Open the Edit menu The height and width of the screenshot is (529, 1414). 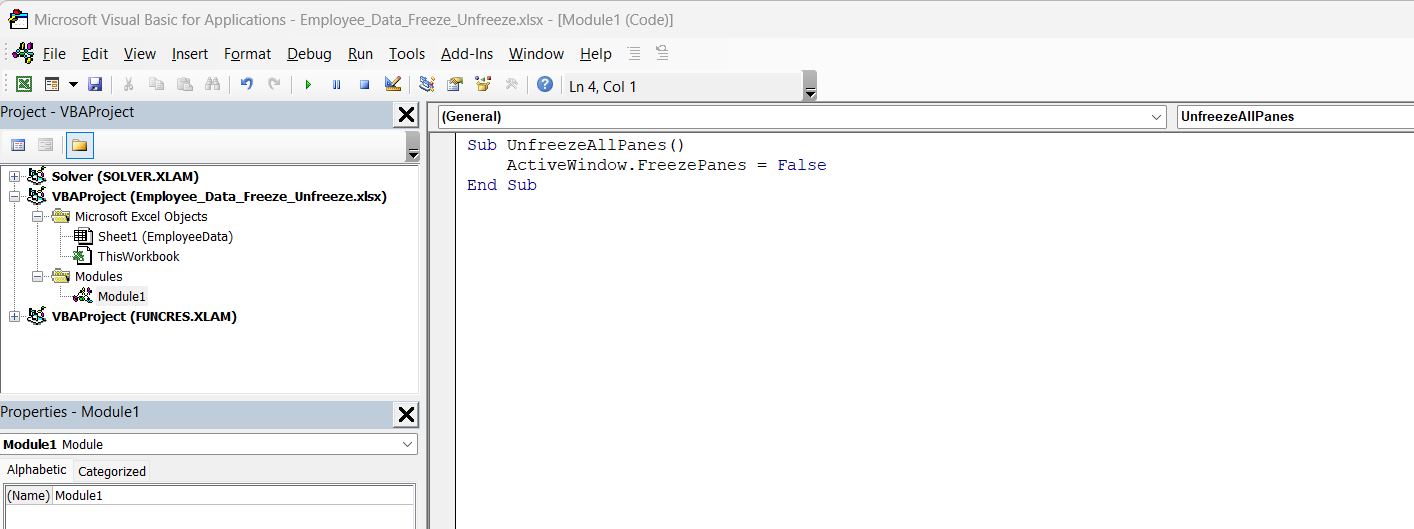pos(95,54)
